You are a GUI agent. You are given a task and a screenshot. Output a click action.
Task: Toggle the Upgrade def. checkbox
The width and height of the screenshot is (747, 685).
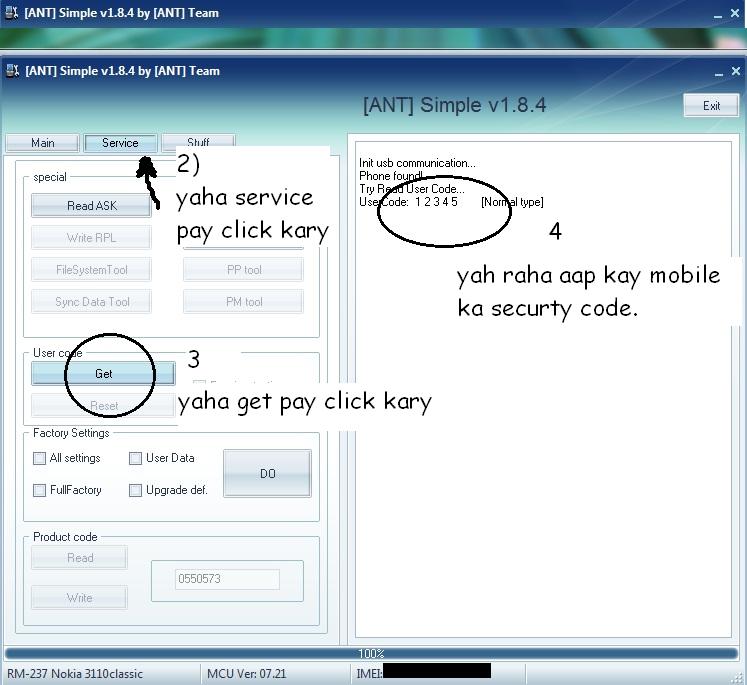[135, 490]
